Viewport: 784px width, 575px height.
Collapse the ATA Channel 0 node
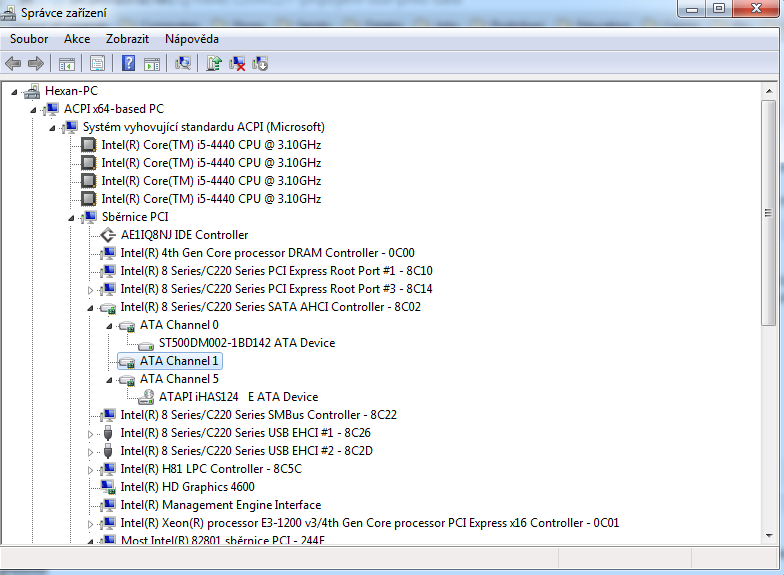click(x=109, y=326)
